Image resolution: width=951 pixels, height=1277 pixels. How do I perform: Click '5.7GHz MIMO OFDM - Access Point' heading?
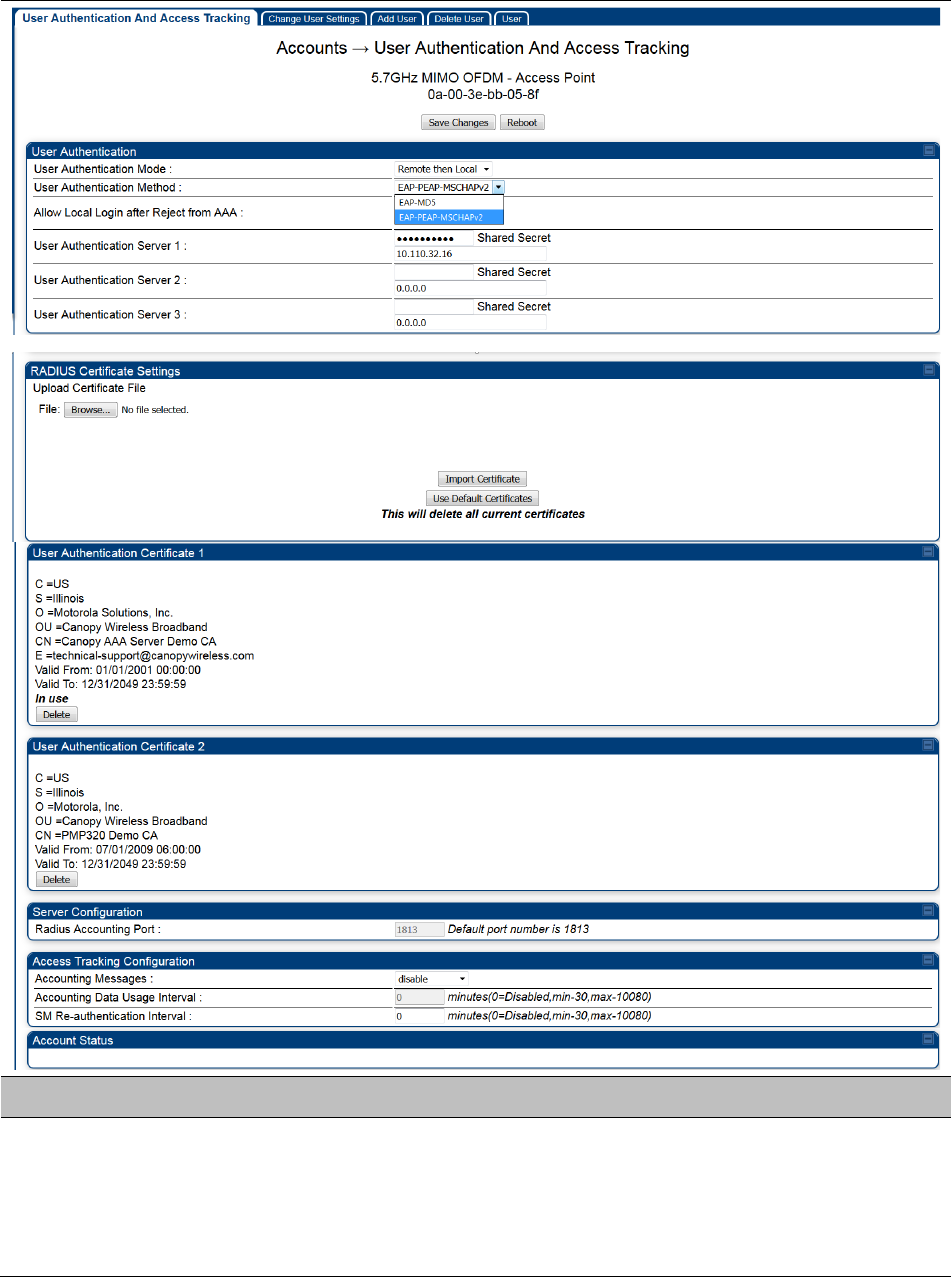click(482, 77)
